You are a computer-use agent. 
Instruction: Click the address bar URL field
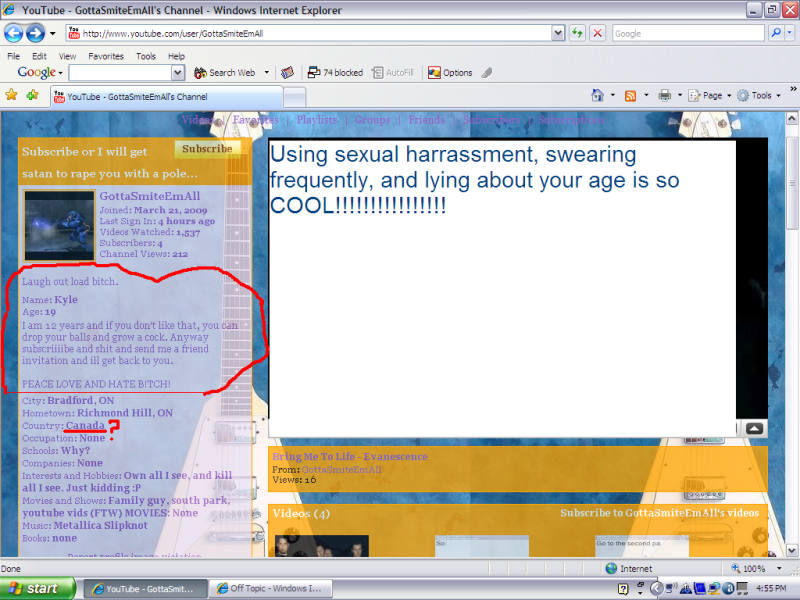point(309,34)
